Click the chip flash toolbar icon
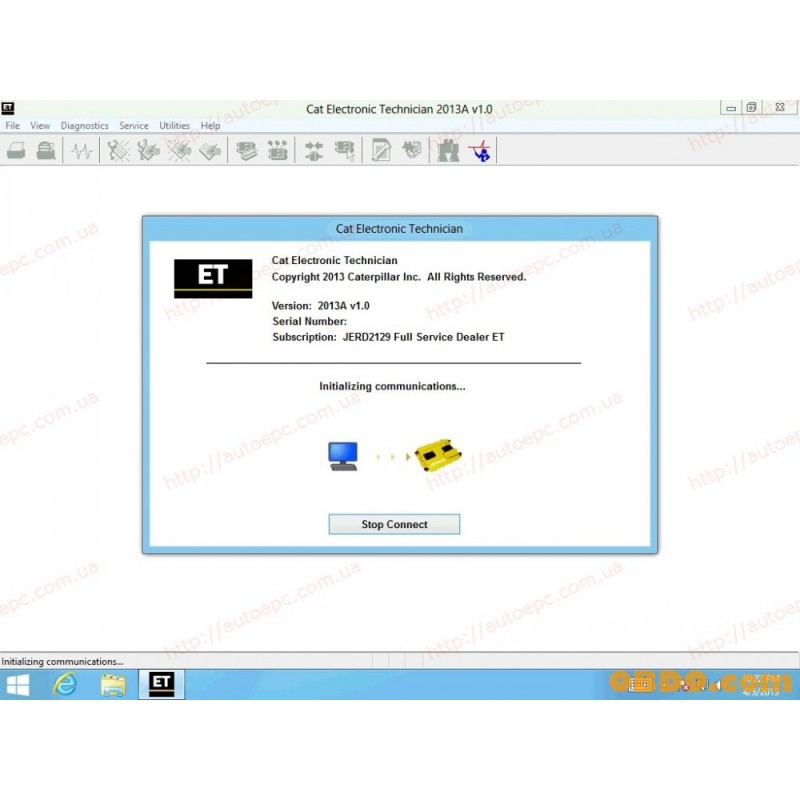This screenshot has width=800, height=800. [x=412, y=150]
